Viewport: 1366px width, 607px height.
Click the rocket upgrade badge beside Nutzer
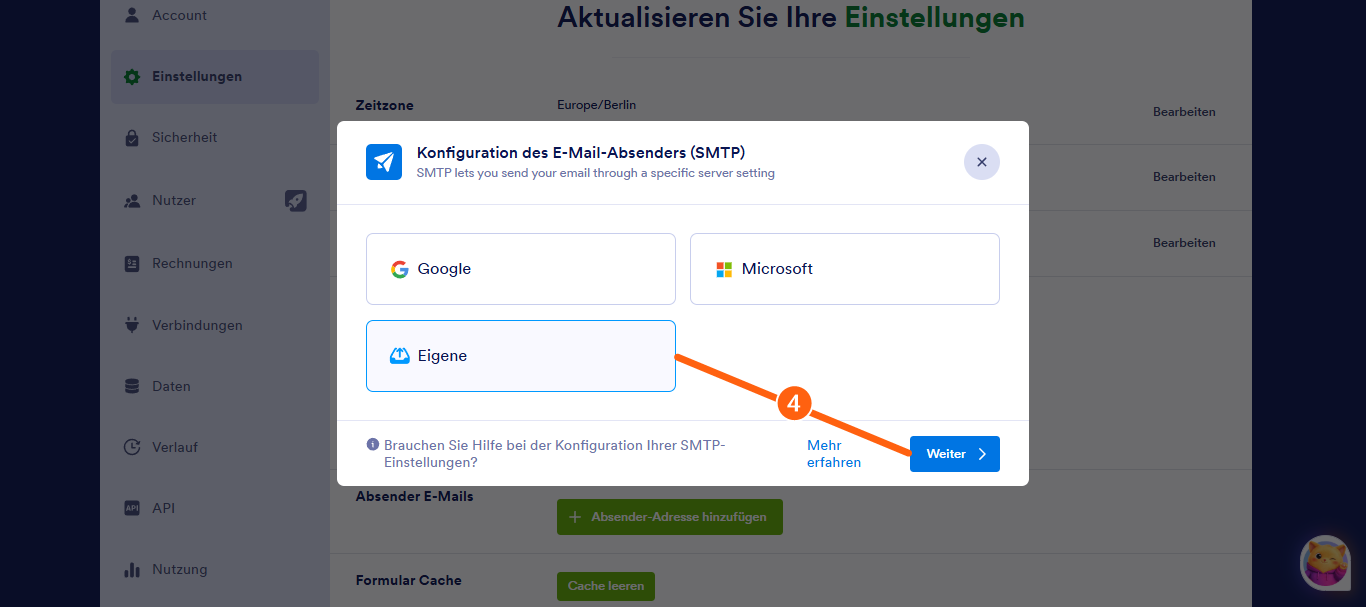click(x=296, y=200)
